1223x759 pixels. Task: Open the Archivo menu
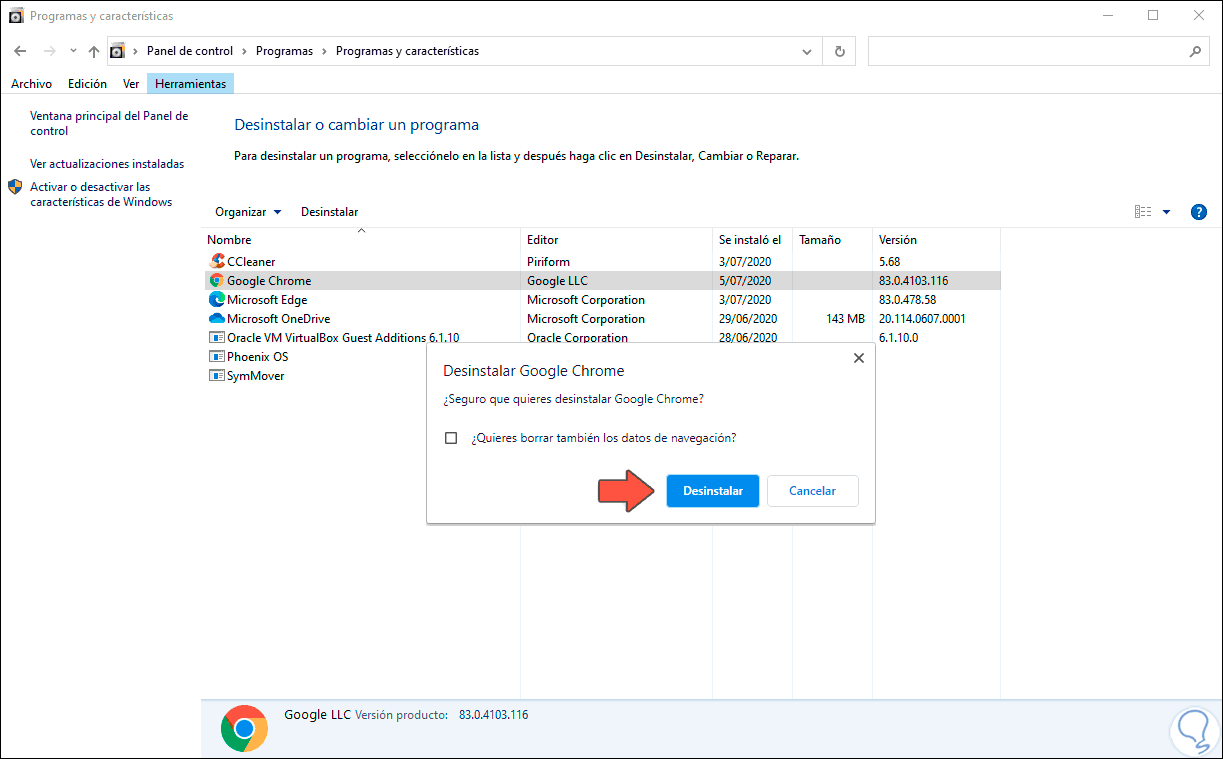(31, 84)
